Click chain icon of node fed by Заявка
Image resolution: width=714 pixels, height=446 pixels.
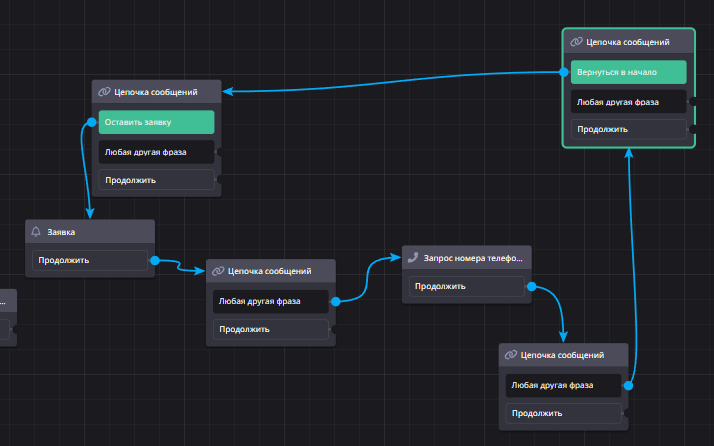coord(217,271)
